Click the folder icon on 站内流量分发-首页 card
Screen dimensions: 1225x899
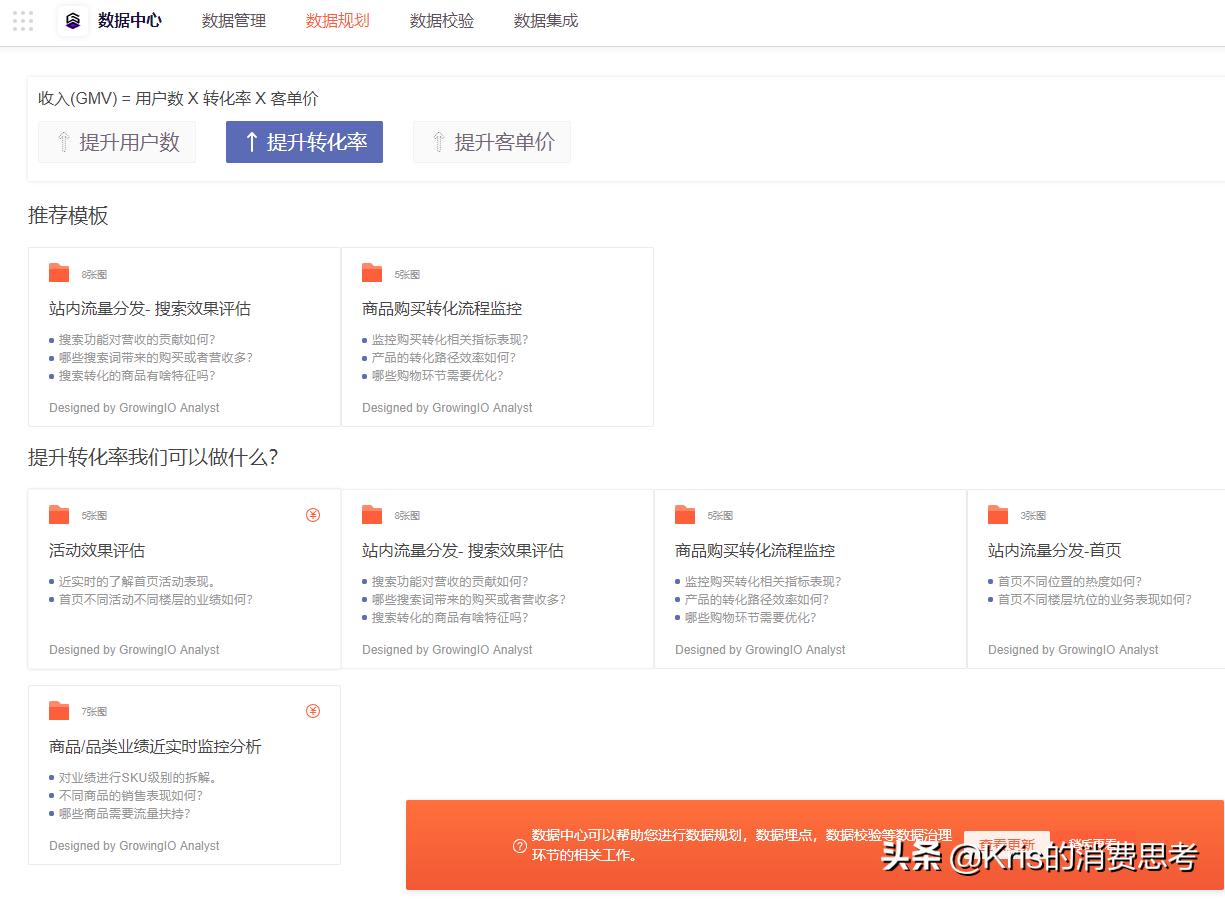998,514
